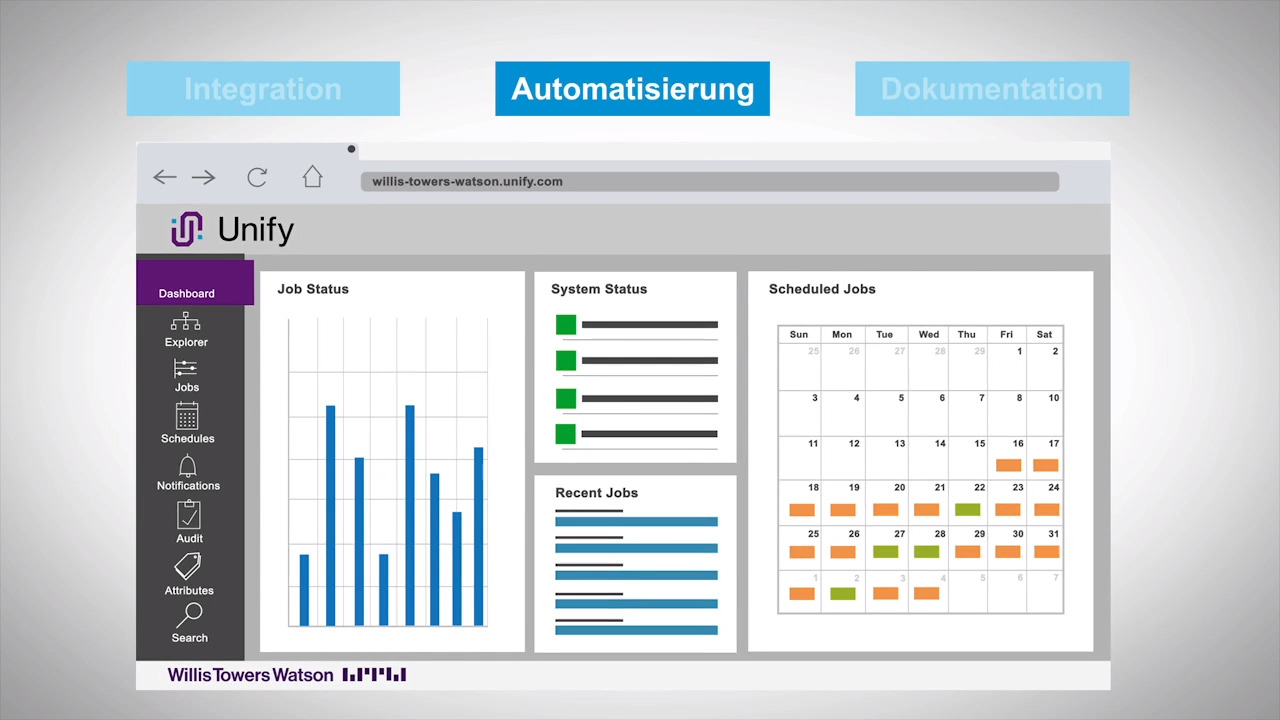Click the orange job on day 25

(x=802, y=552)
